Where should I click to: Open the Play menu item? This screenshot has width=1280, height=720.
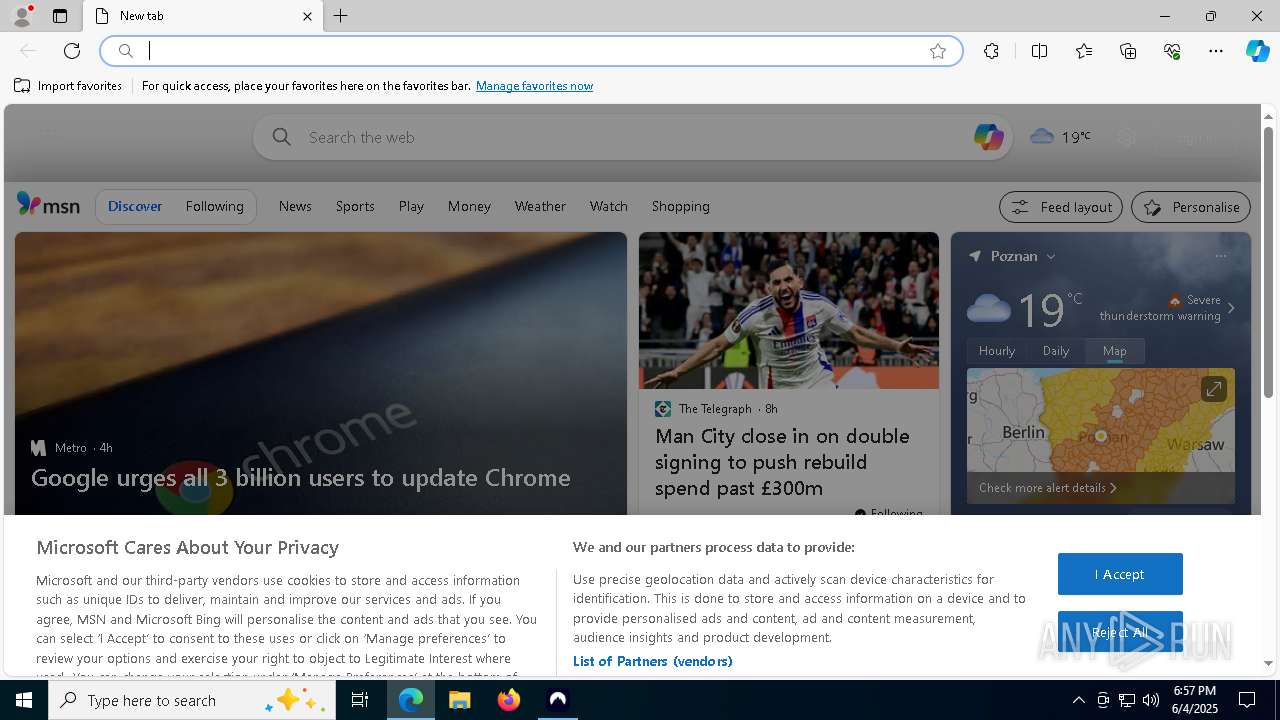[411, 206]
